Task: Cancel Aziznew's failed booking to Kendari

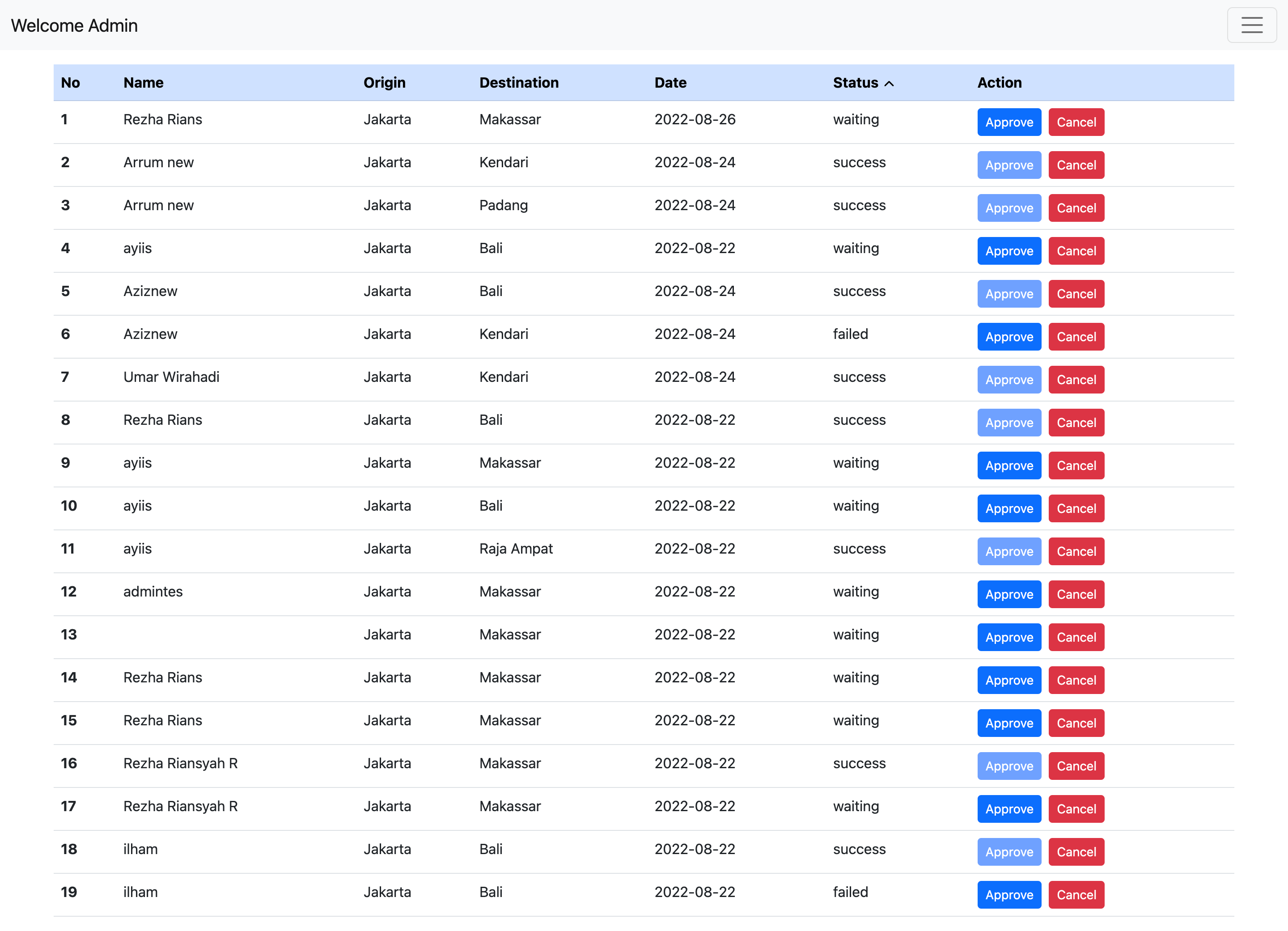Action: (1076, 337)
